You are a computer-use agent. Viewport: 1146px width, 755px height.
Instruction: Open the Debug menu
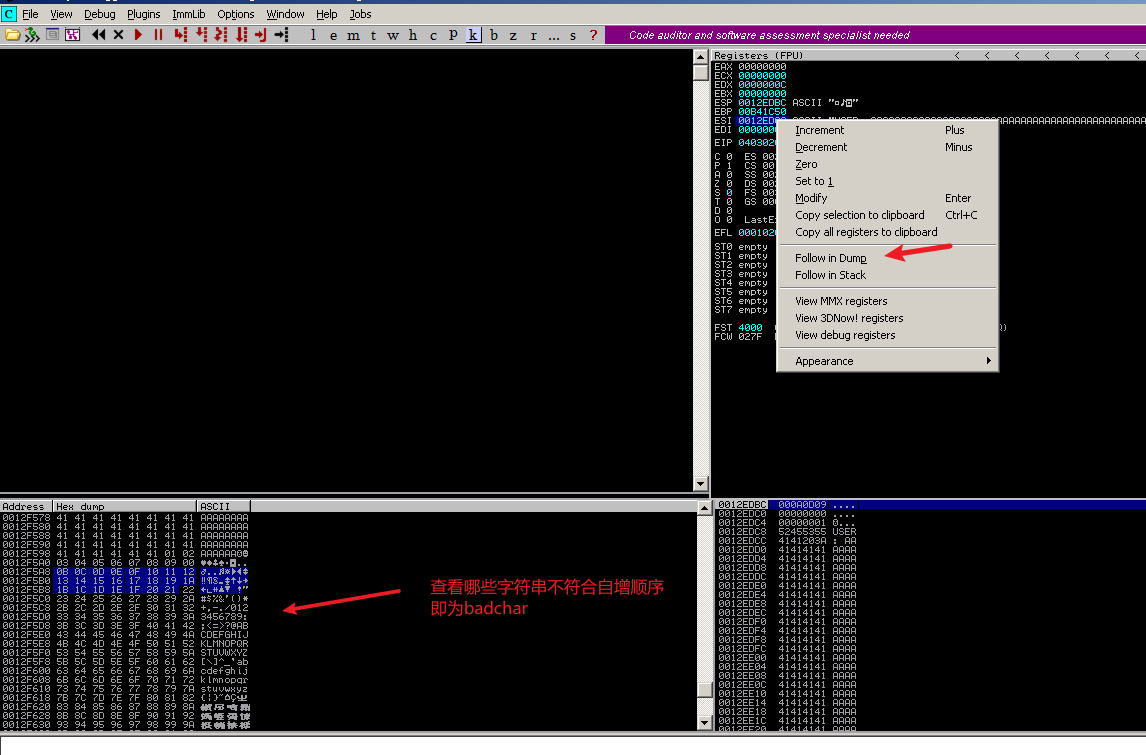coord(99,14)
